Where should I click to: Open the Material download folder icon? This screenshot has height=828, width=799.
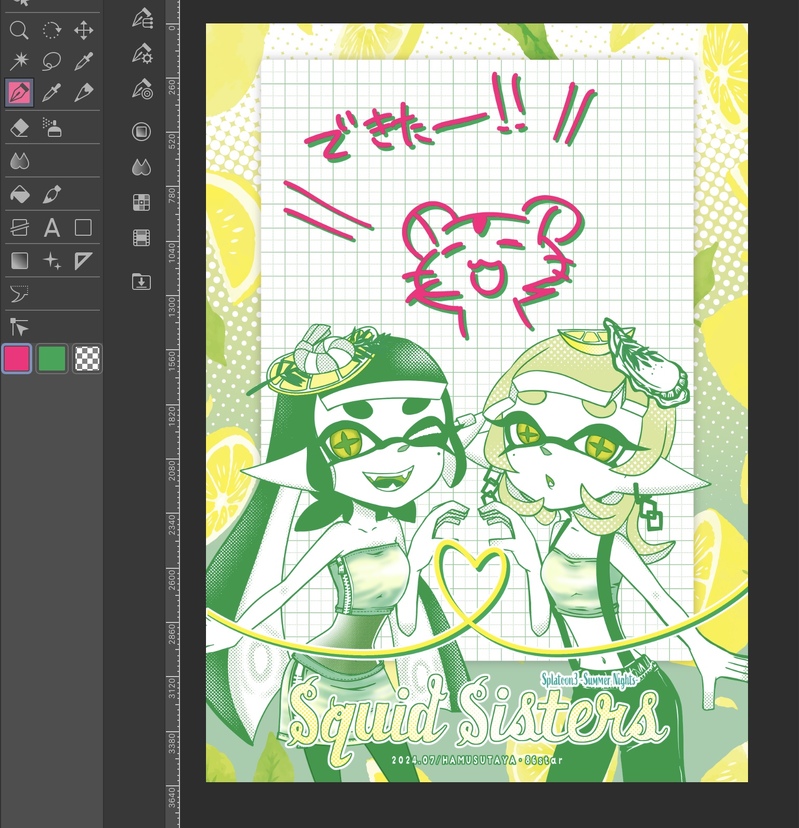[x=141, y=281]
